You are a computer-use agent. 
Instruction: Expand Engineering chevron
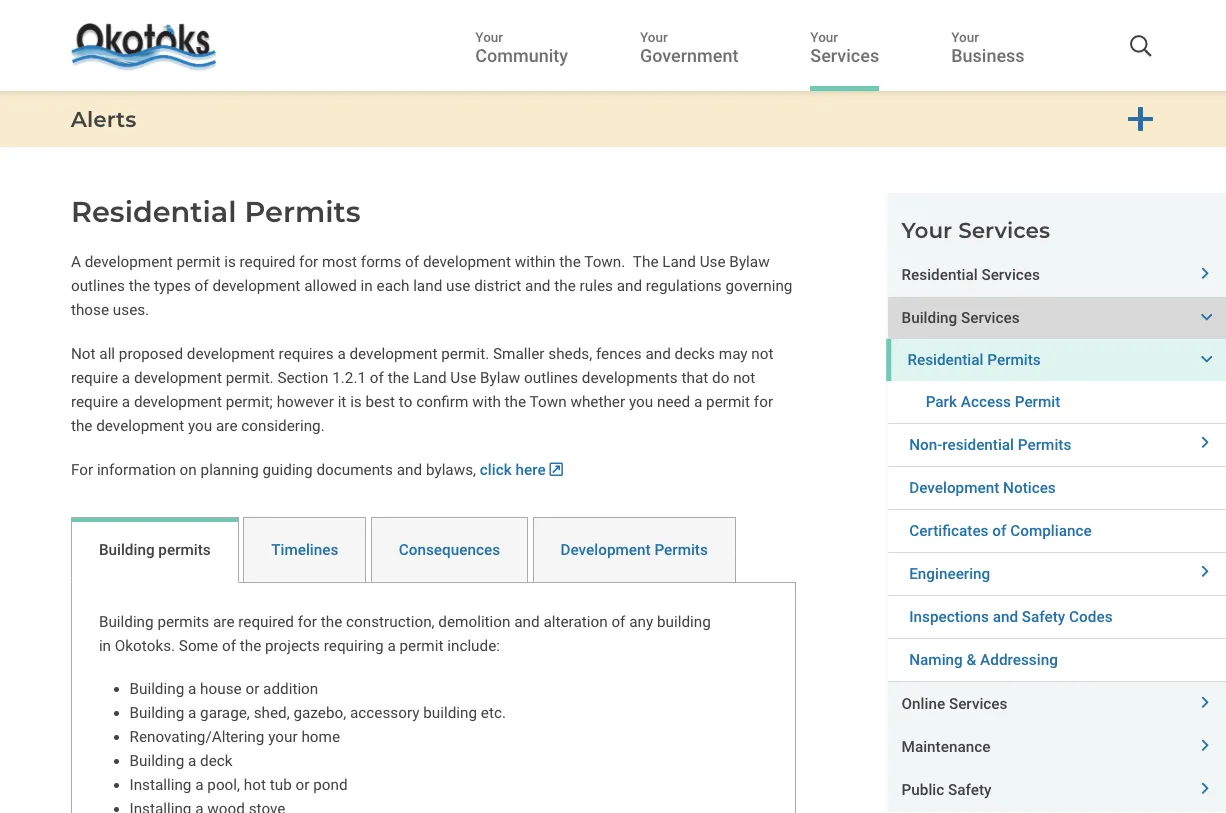click(x=1205, y=572)
